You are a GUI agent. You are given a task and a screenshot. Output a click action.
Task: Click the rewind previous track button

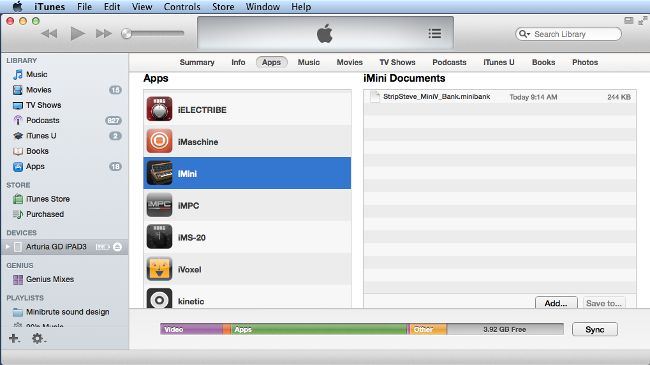tap(49, 34)
